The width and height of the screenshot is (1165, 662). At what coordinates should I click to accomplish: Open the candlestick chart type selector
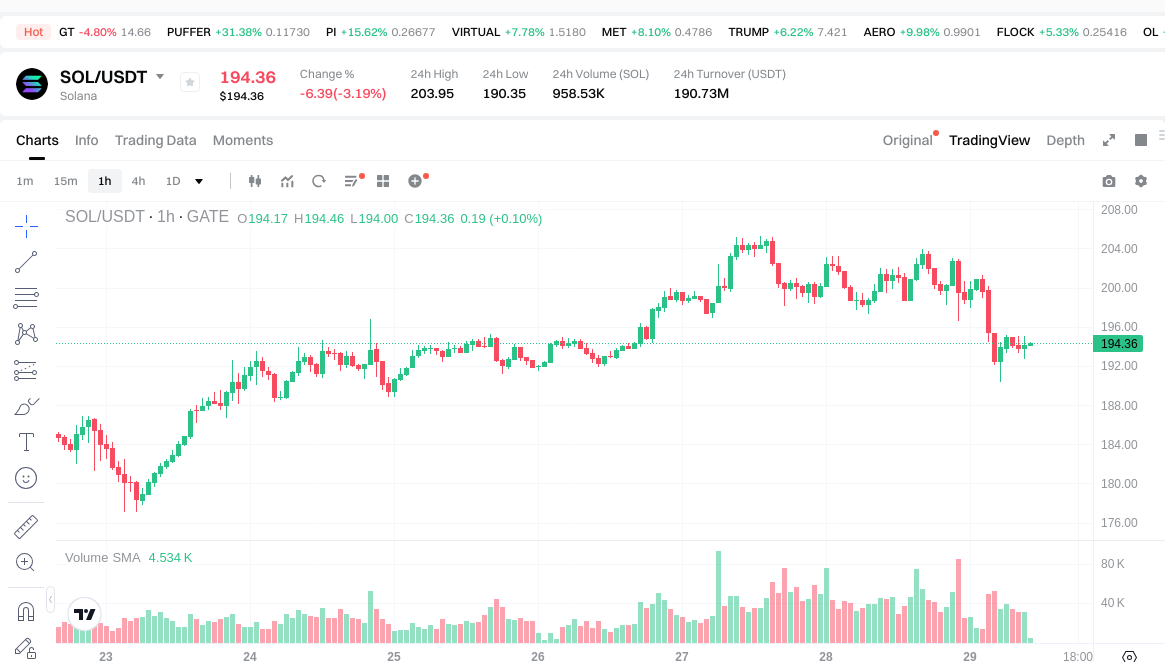pos(254,181)
